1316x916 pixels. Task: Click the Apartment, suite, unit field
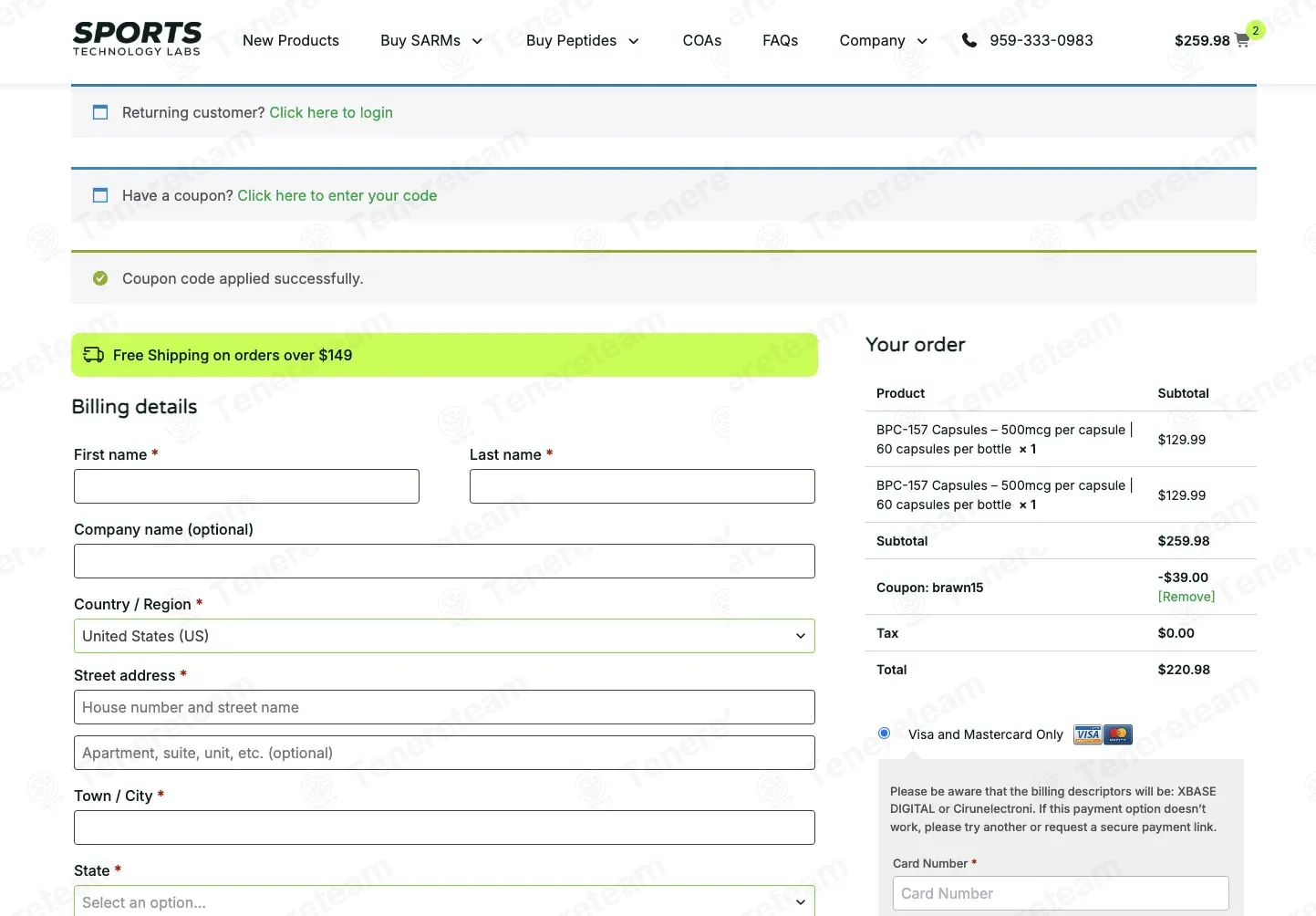point(444,753)
